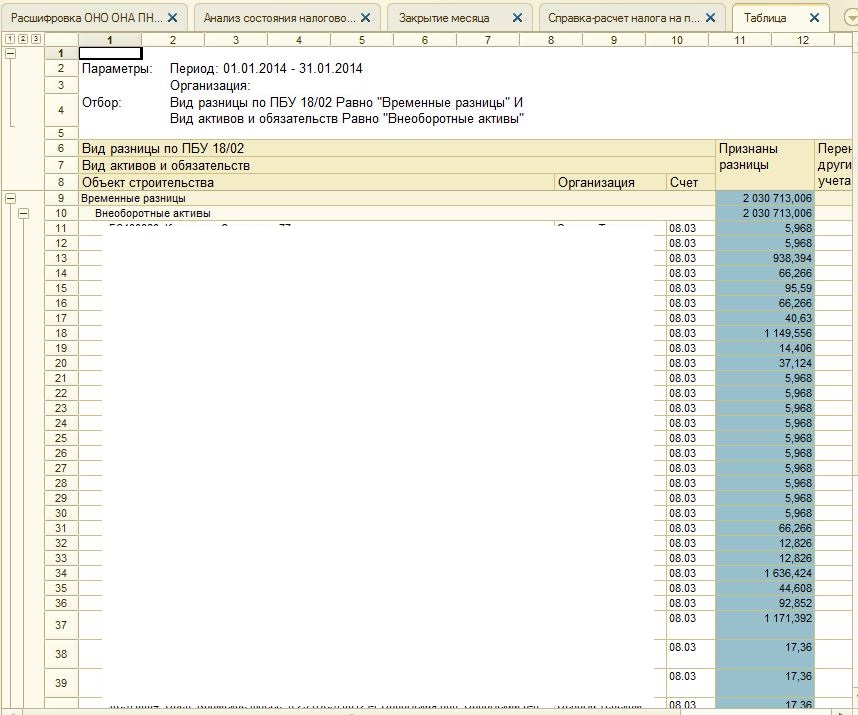Switch to Расшифровка ОНО ОНА tab
Viewport: 858px width, 715px height.
point(86,18)
